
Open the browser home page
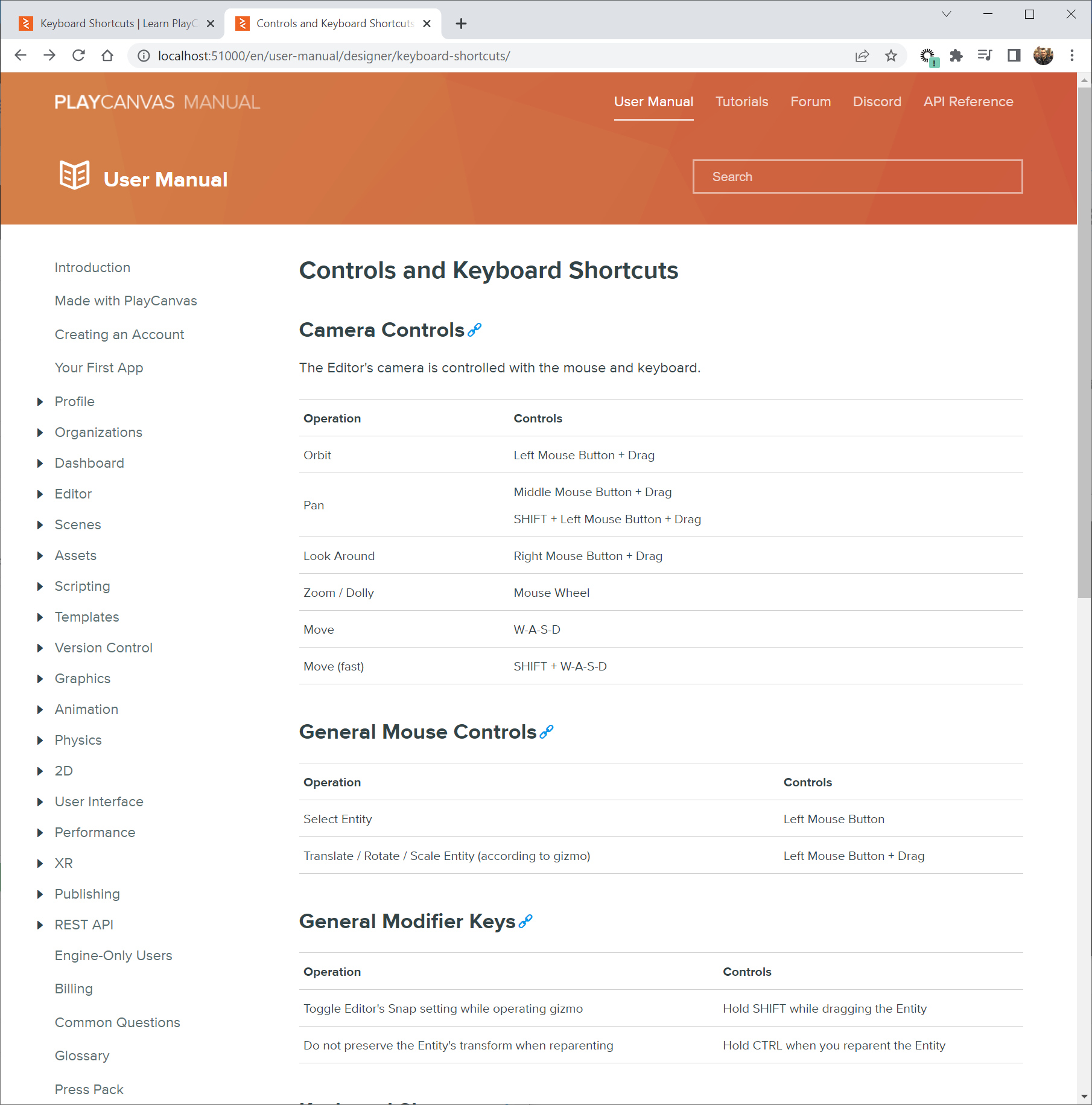click(107, 56)
